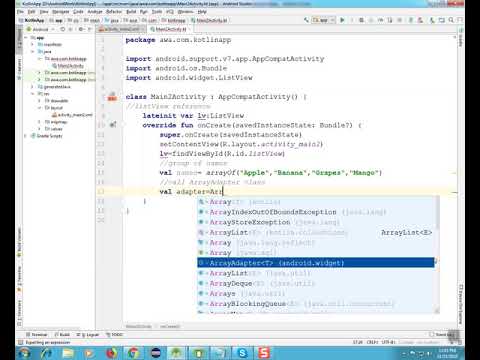This screenshot has width=480, height=360.
Task: Open the Build tool window
Action: (62, 334)
